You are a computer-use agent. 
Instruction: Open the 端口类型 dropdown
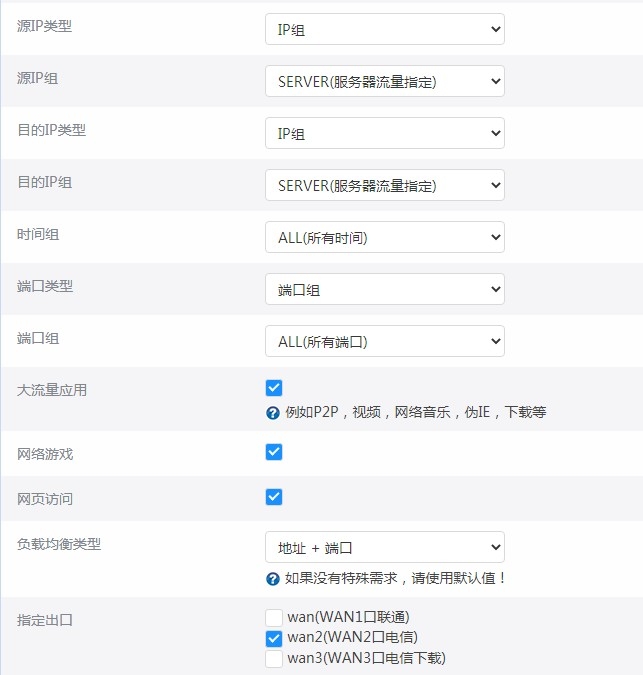click(x=384, y=289)
